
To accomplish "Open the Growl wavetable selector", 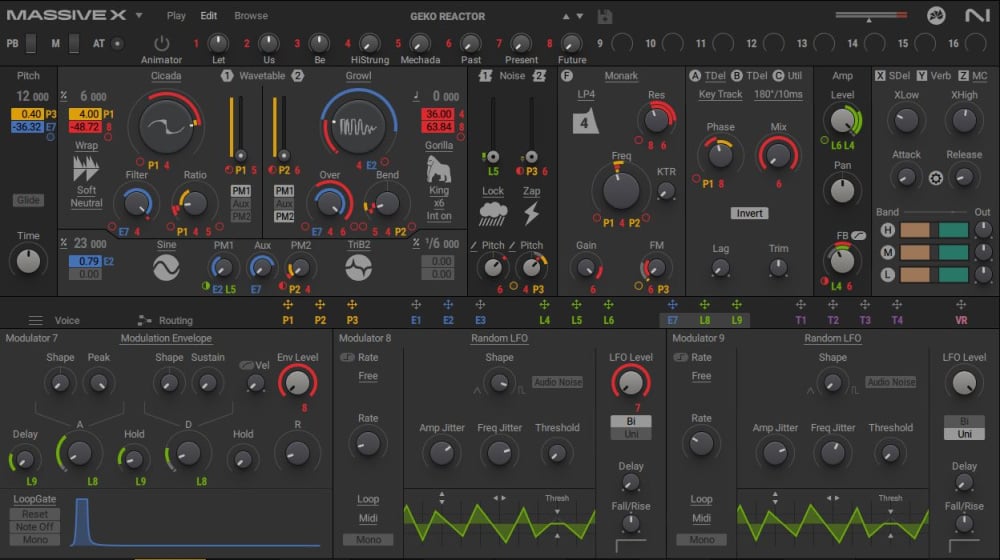I will [x=358, y=76].
